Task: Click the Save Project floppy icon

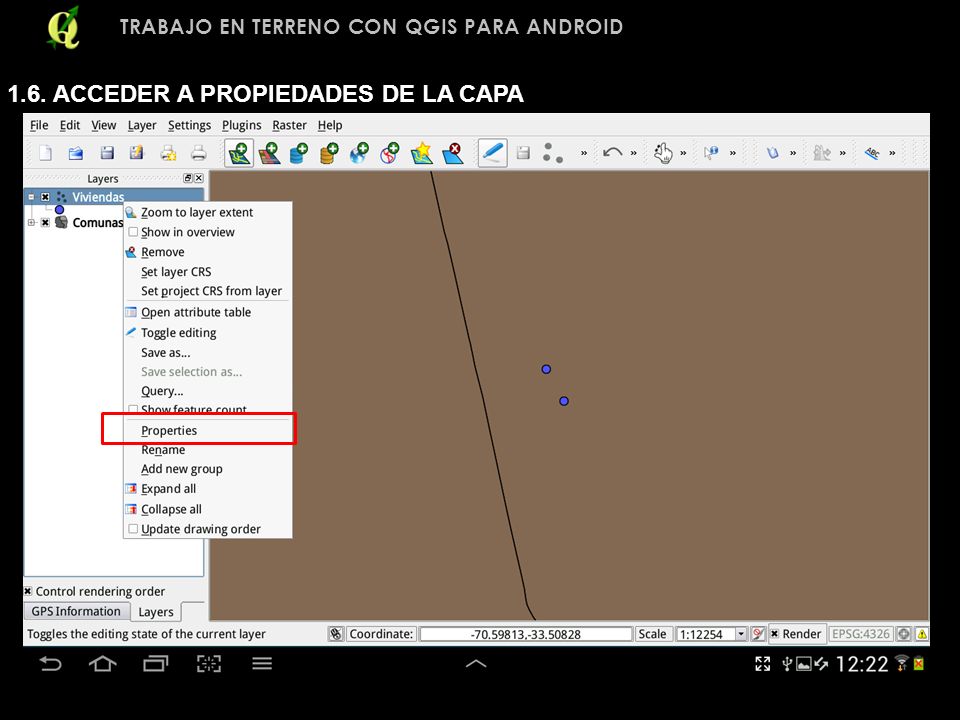Action: (x=107, y=152)
